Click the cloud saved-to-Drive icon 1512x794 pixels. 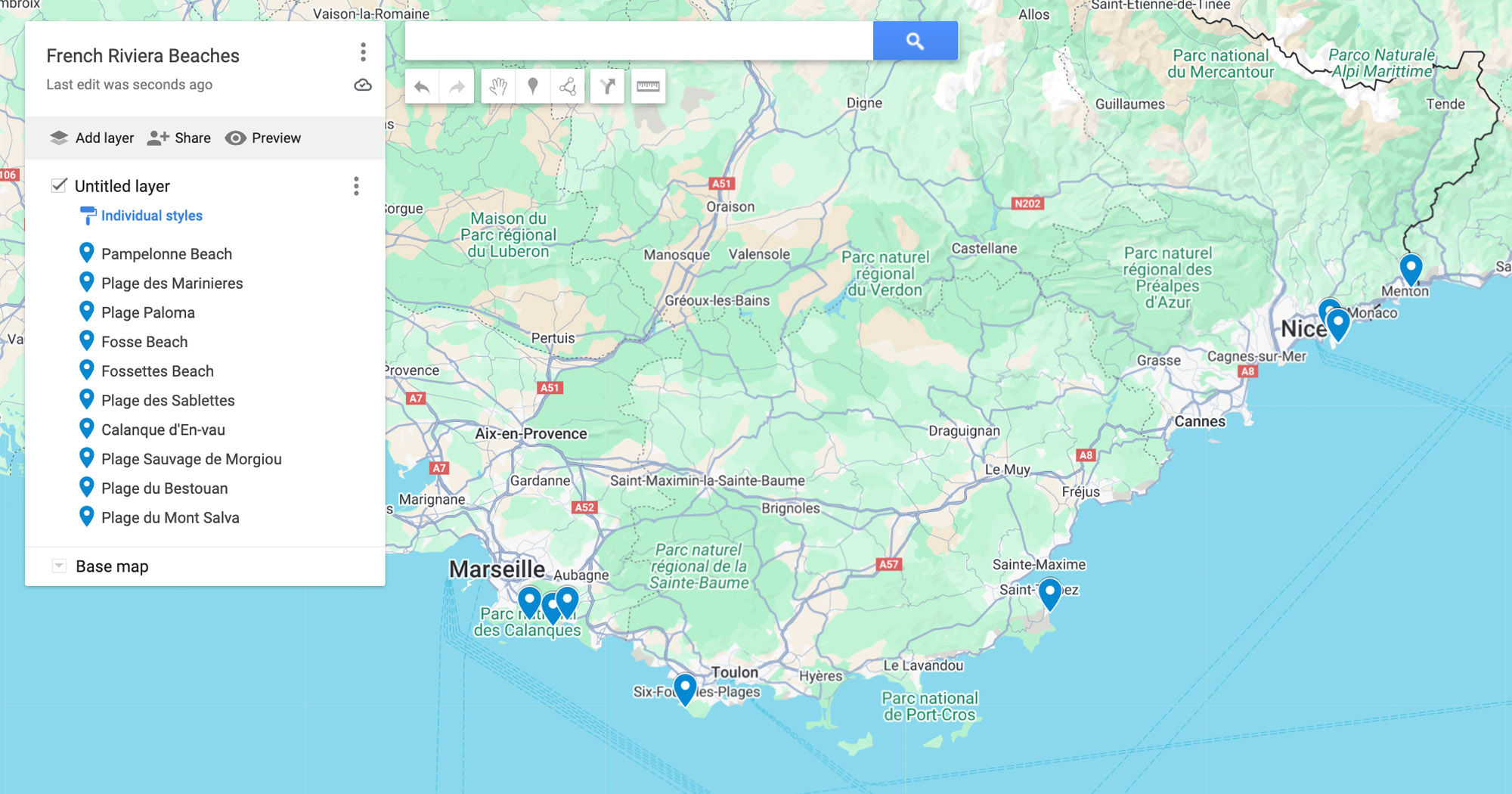(x=363, y=85)
